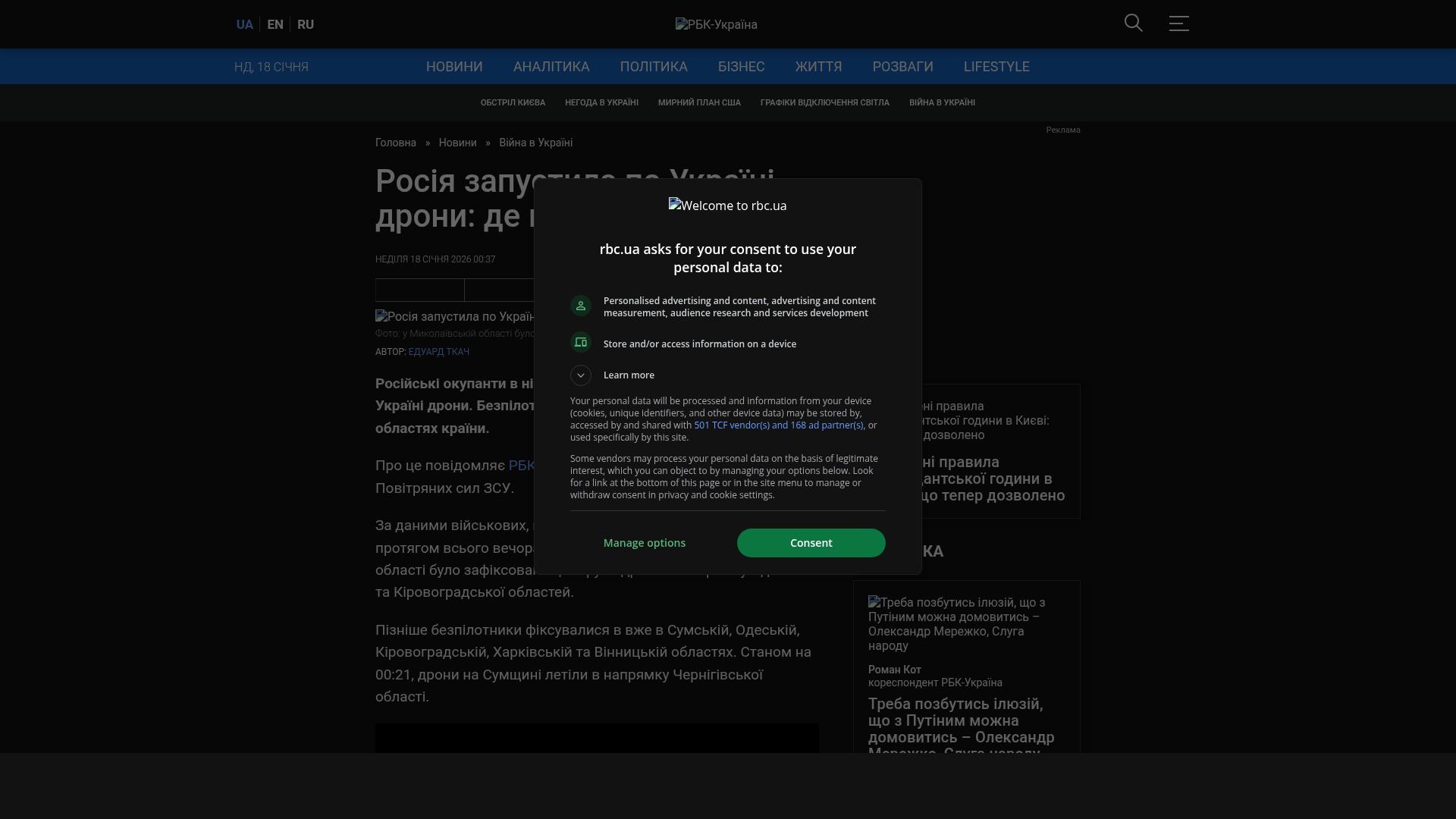Click Manage options button
This screenshot has width=1456, height=819.
click(644, 543)
